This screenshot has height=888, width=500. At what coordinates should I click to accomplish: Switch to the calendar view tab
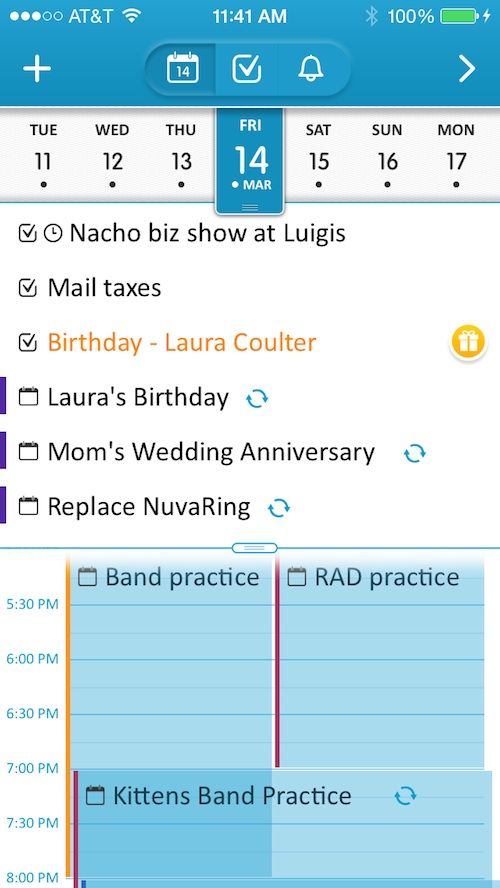click(x=182, y=69)
